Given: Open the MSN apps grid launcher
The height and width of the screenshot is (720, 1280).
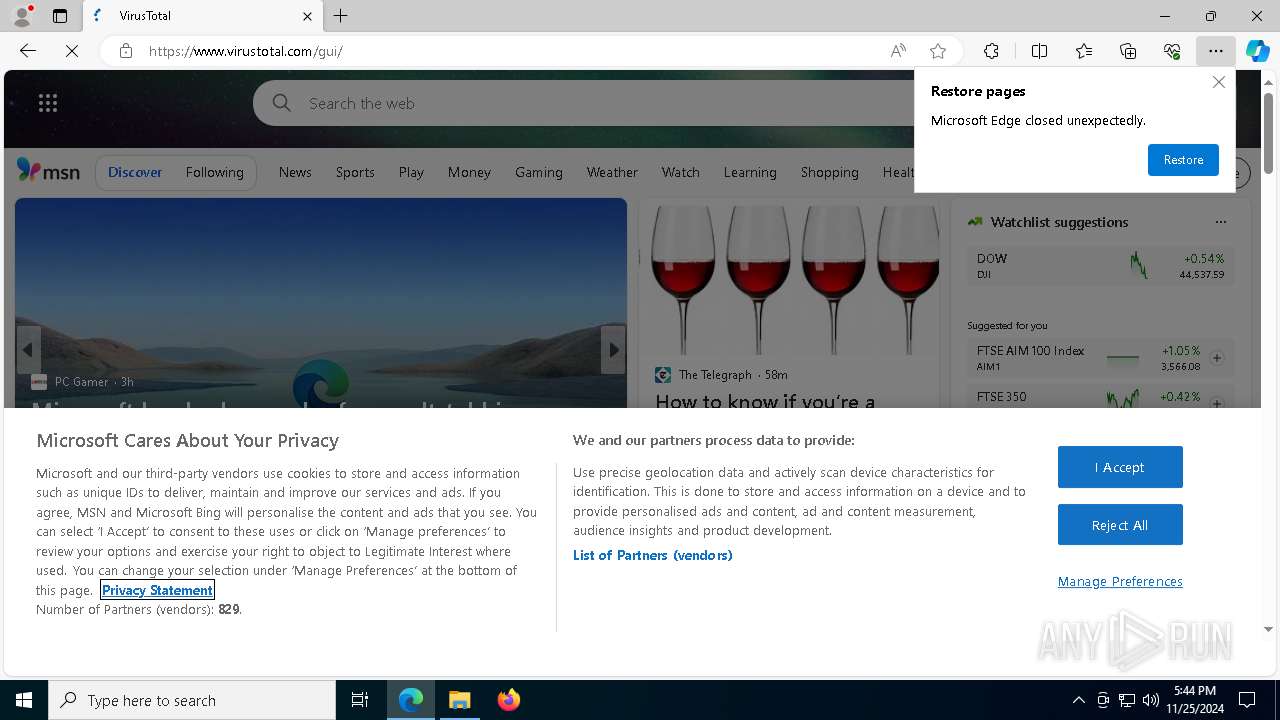Looking at the screenshot, I should coord(48,103).
